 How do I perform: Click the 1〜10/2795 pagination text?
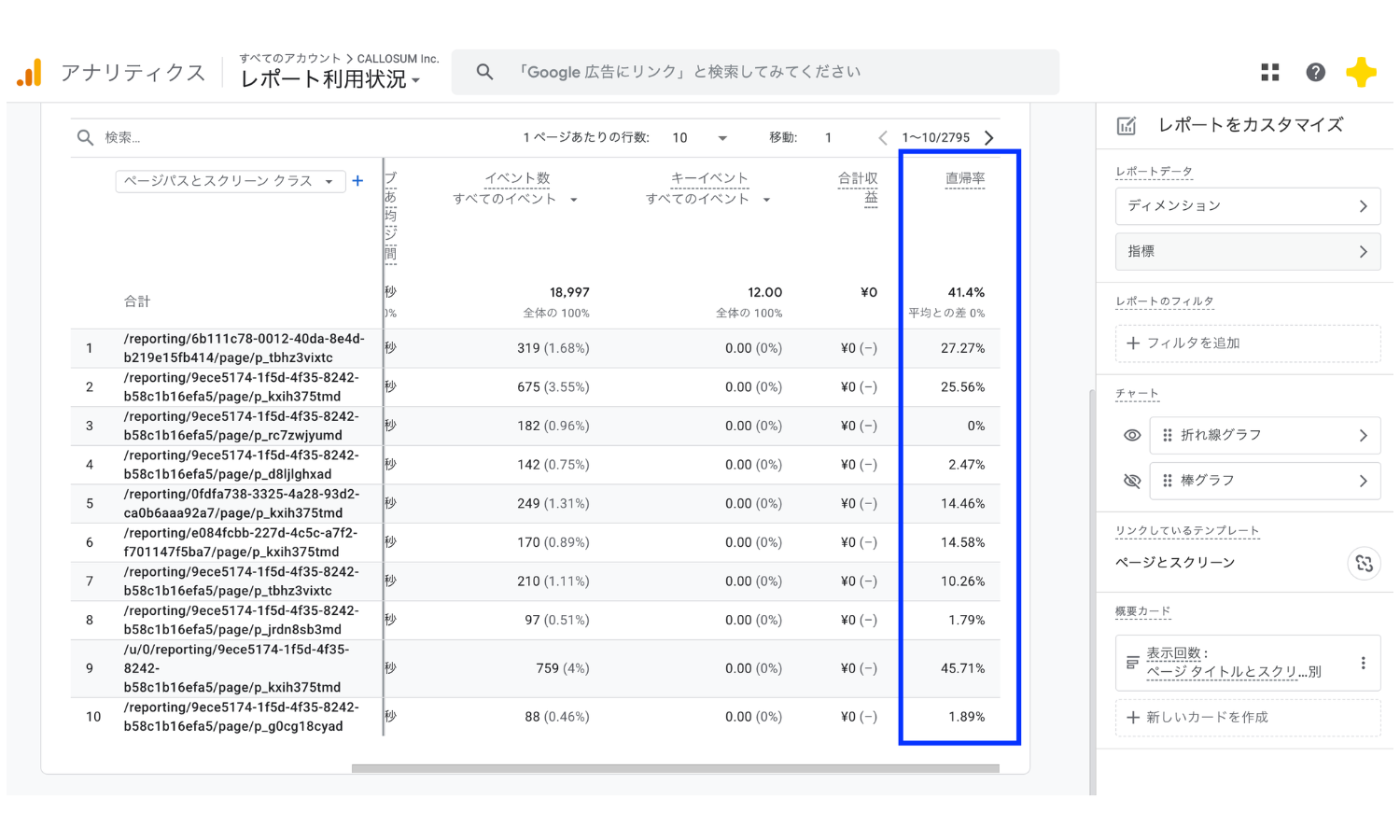[936, 137]
